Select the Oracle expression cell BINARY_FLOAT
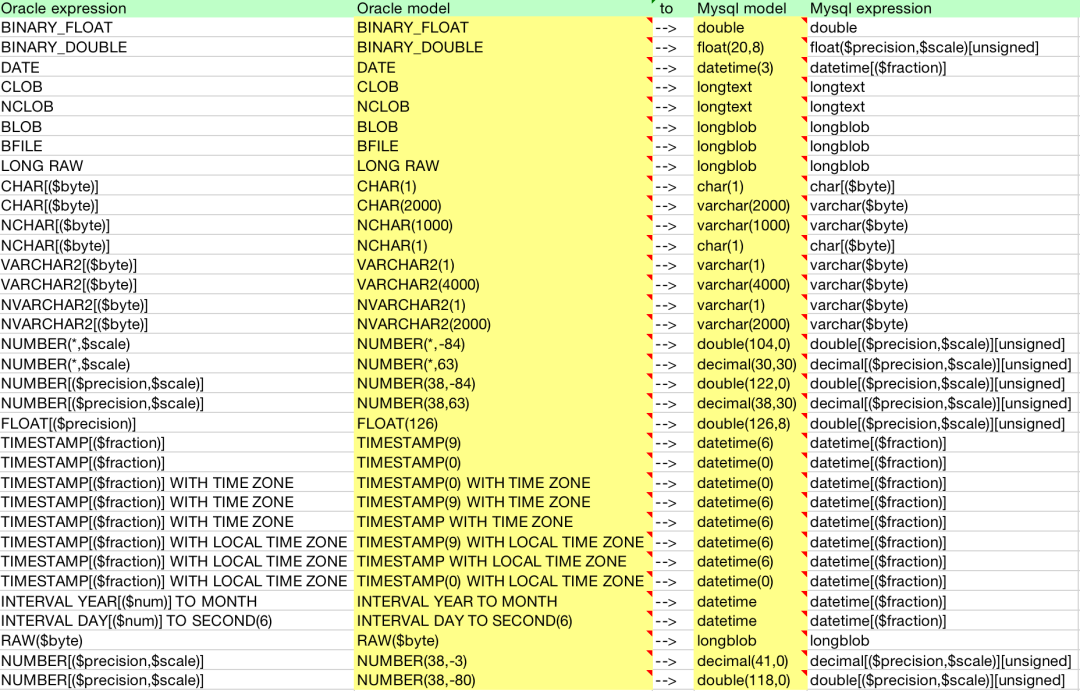 click(176, 28)
